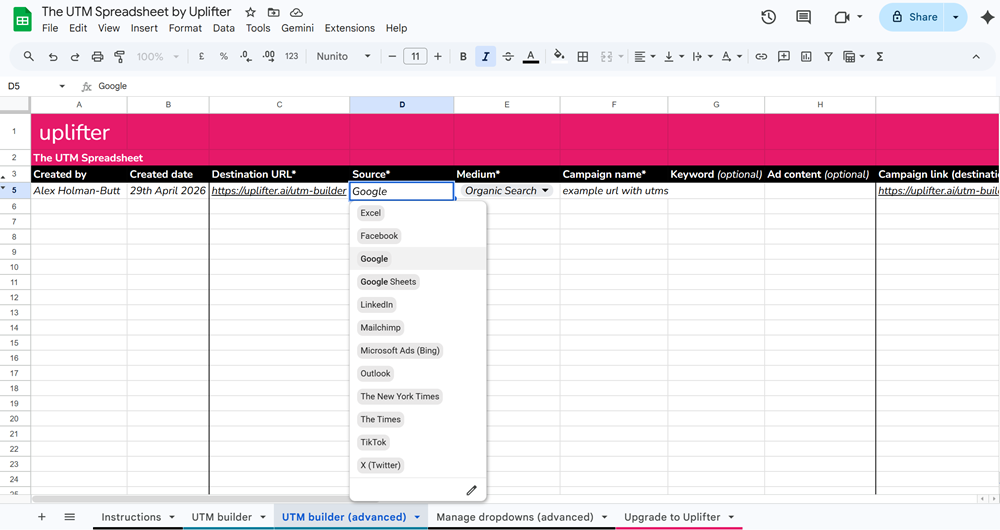Screen dimensions: 1000x530
Task: Switch to the Instructions sheet tab
Action: pyautogui.click(x=131, y=517)
